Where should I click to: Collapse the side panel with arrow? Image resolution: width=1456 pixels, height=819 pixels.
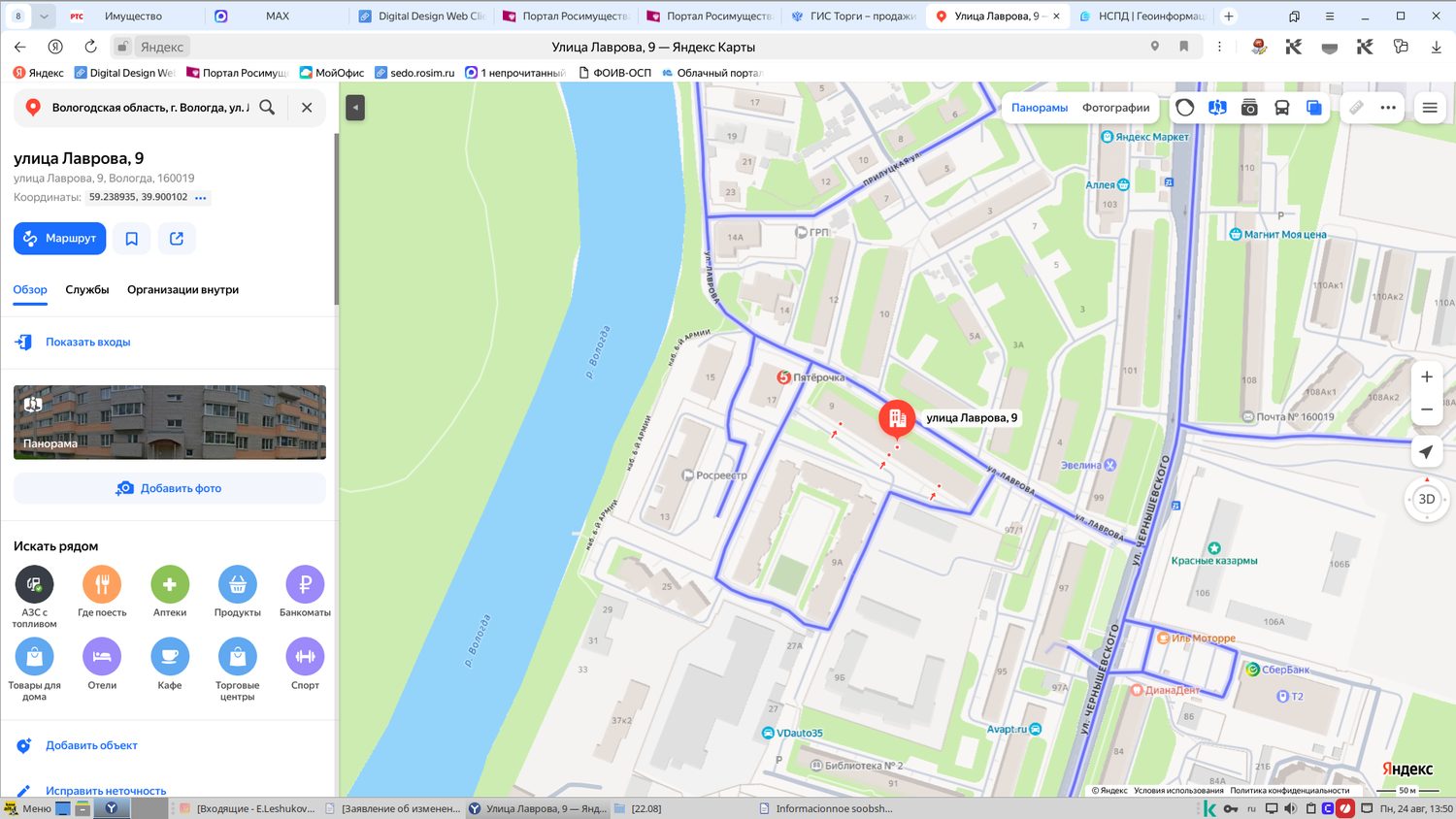click(355, 108)
